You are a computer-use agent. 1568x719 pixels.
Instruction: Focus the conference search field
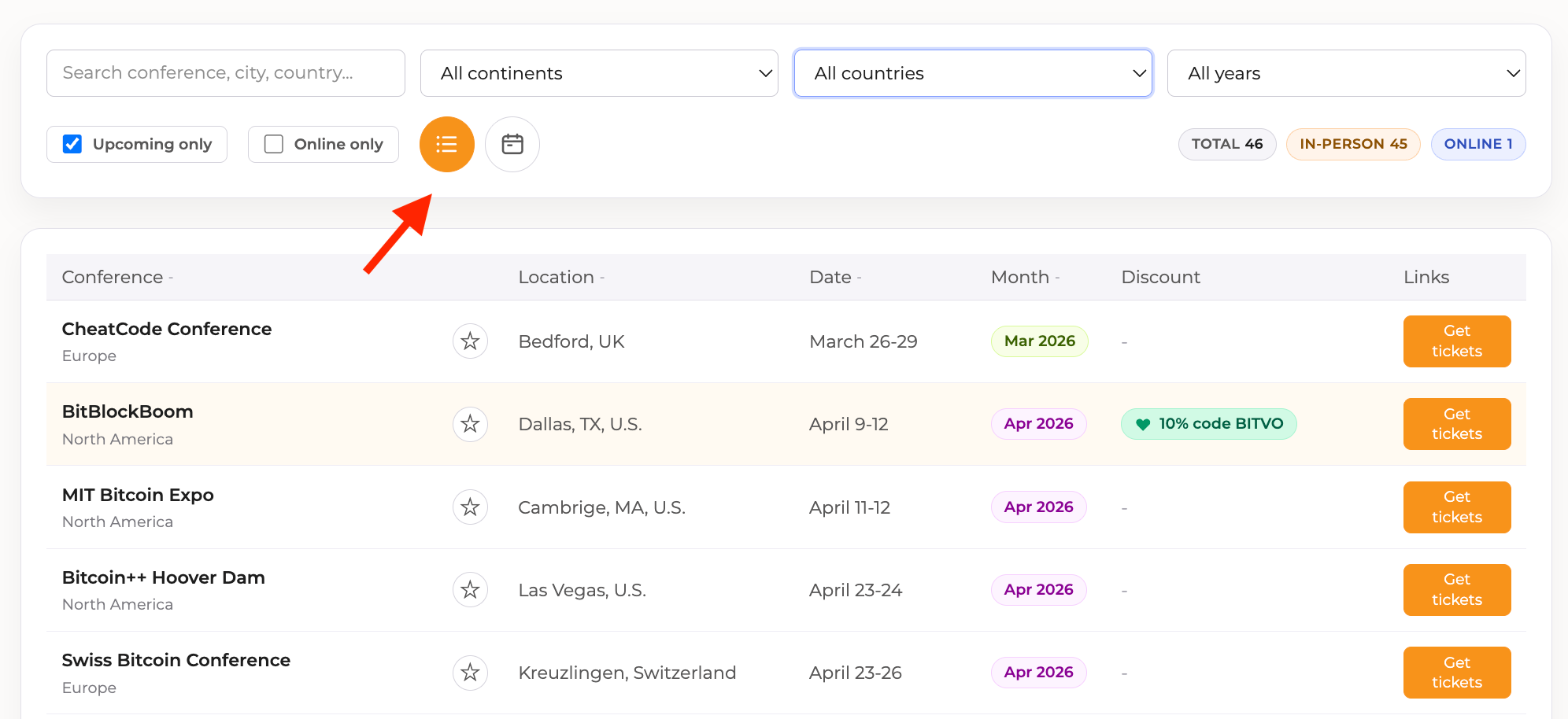coord(226,73)
